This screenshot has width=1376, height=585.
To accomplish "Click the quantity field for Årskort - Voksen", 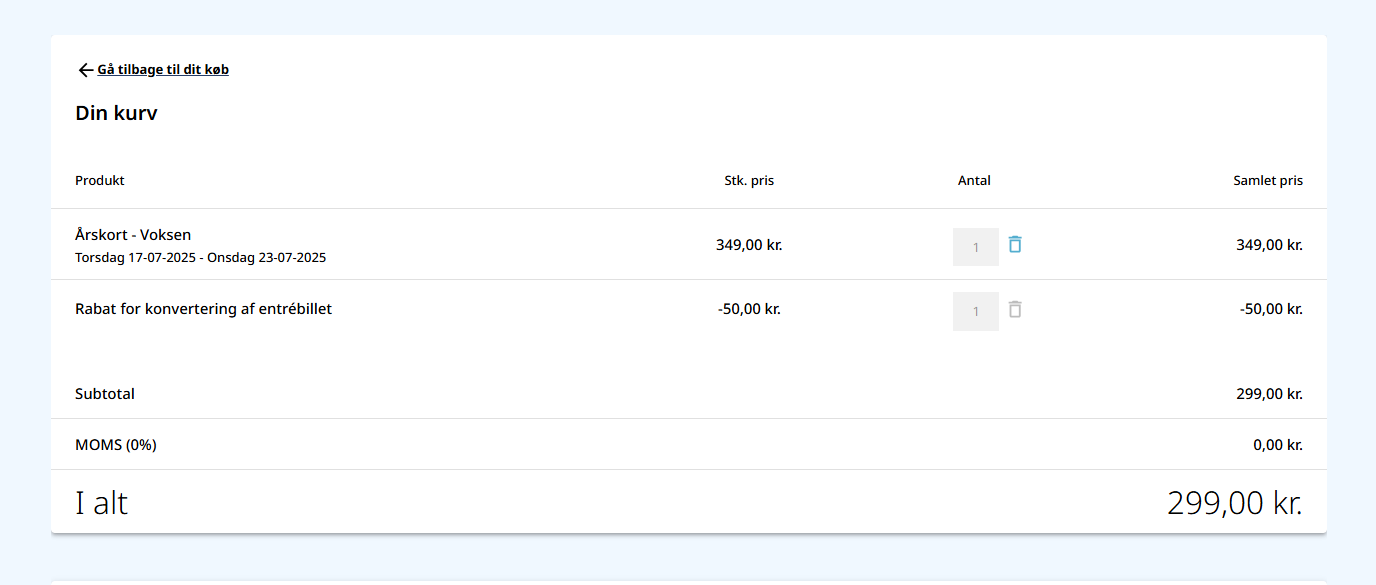I will click(975, 247).
